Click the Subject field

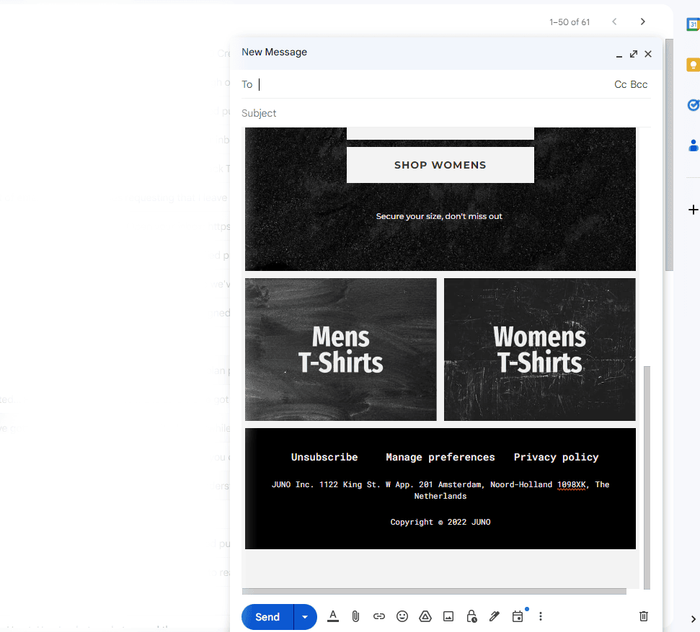[x=446, y=113]
